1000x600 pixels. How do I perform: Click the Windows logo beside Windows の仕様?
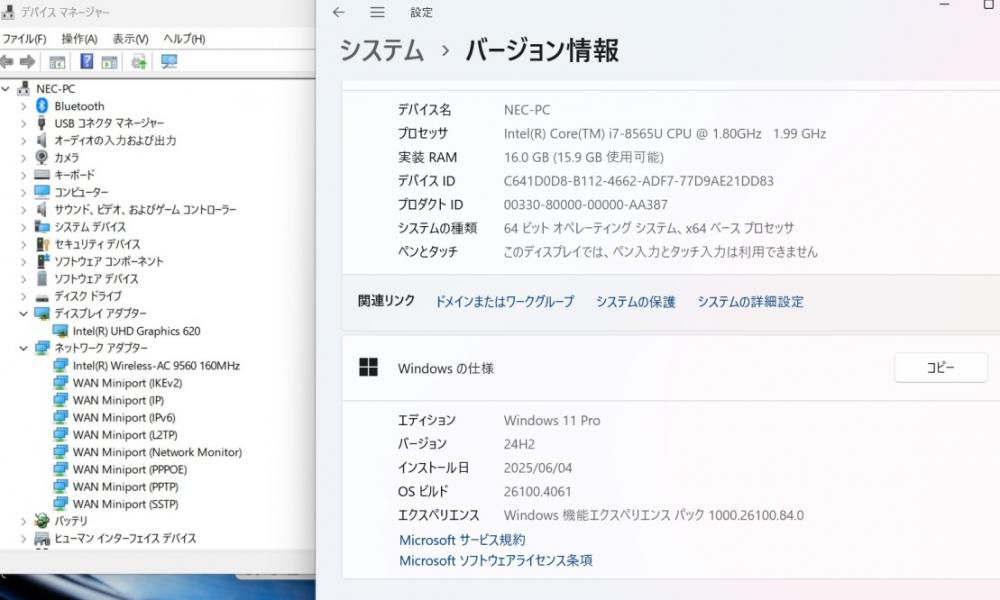[x=369, y=367]
